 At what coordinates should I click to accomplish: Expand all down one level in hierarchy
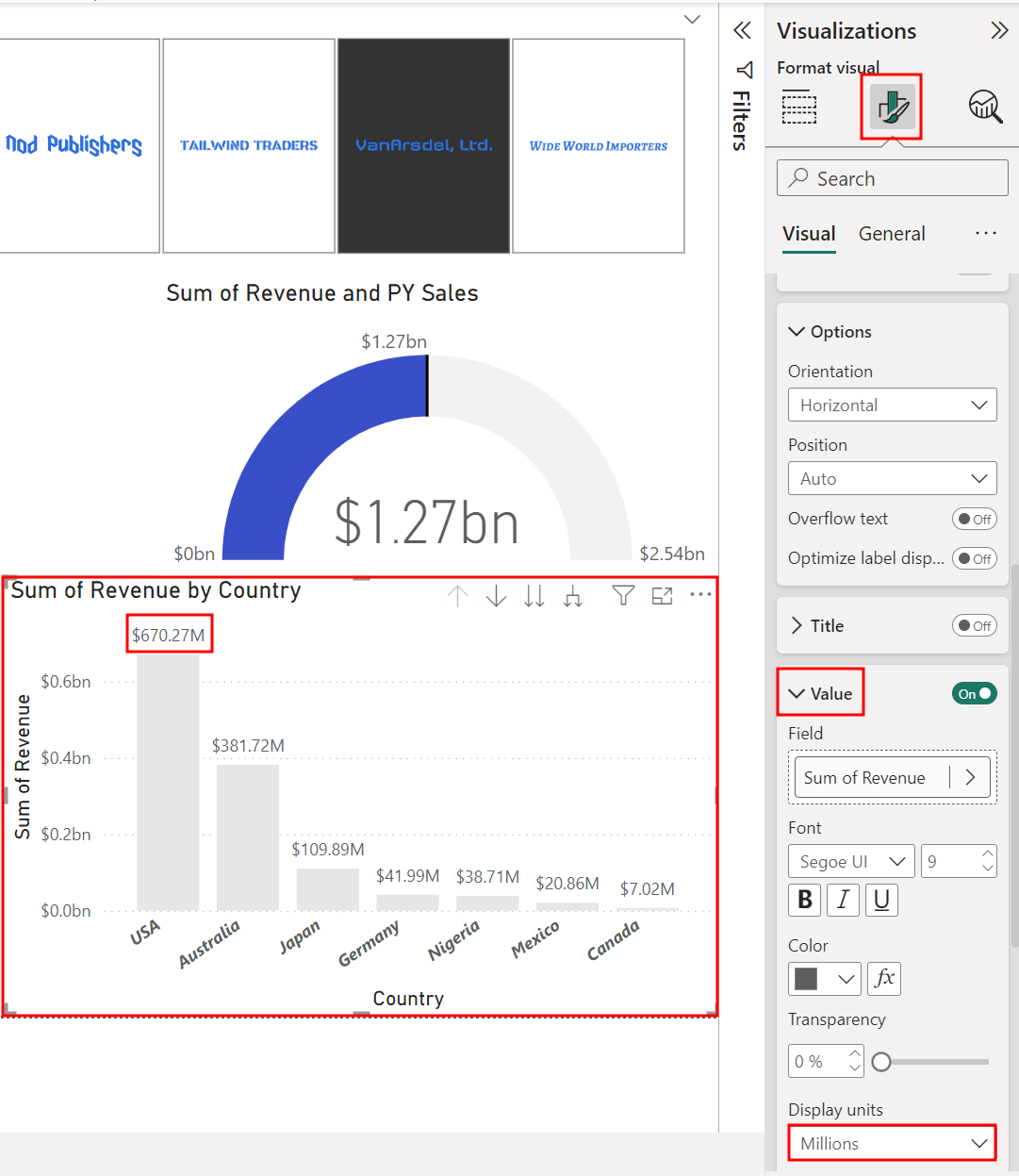(572, 596)
